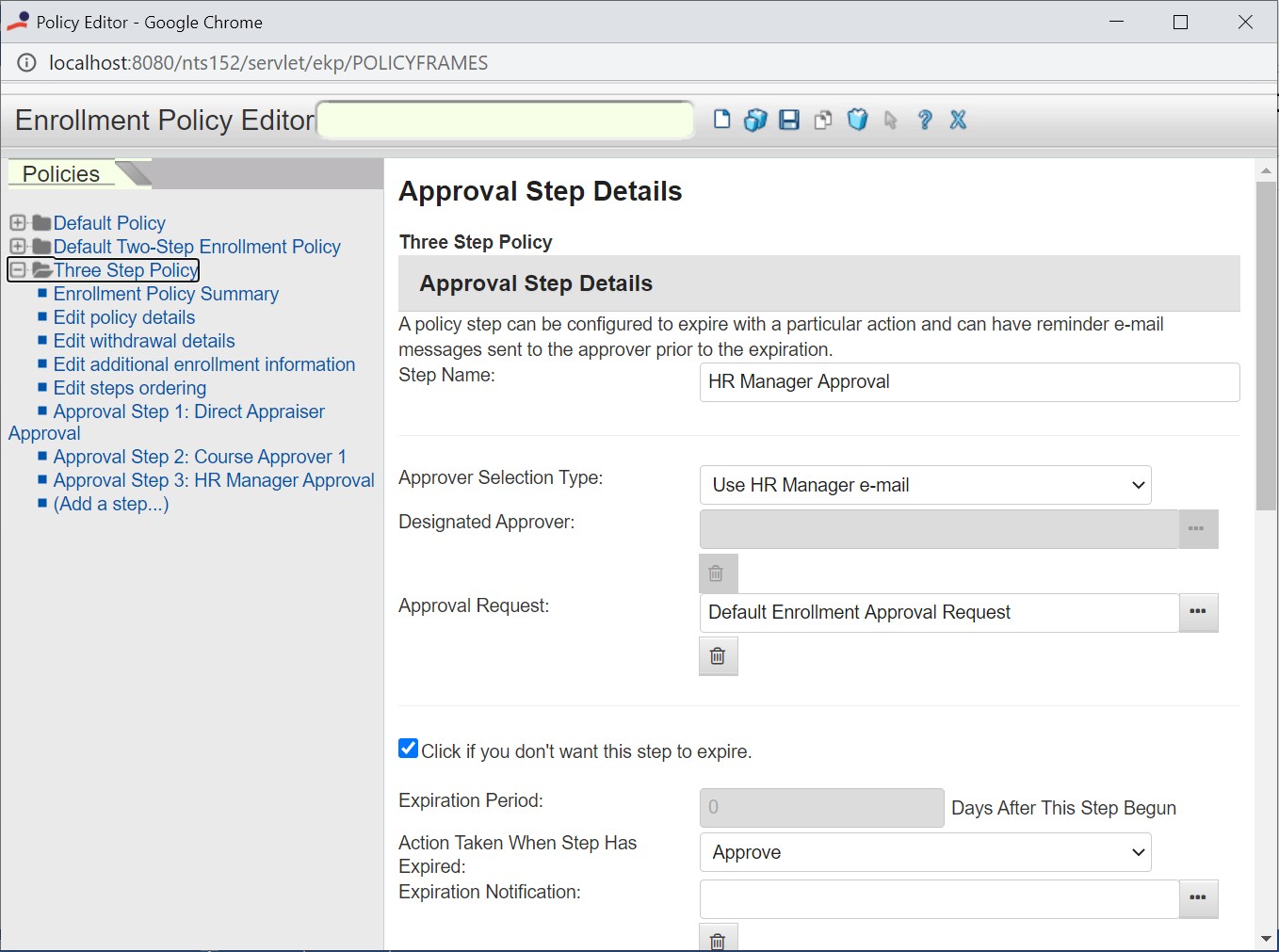Open Edit policy details
Screen dimensions: 1279x952
point(124,317)
